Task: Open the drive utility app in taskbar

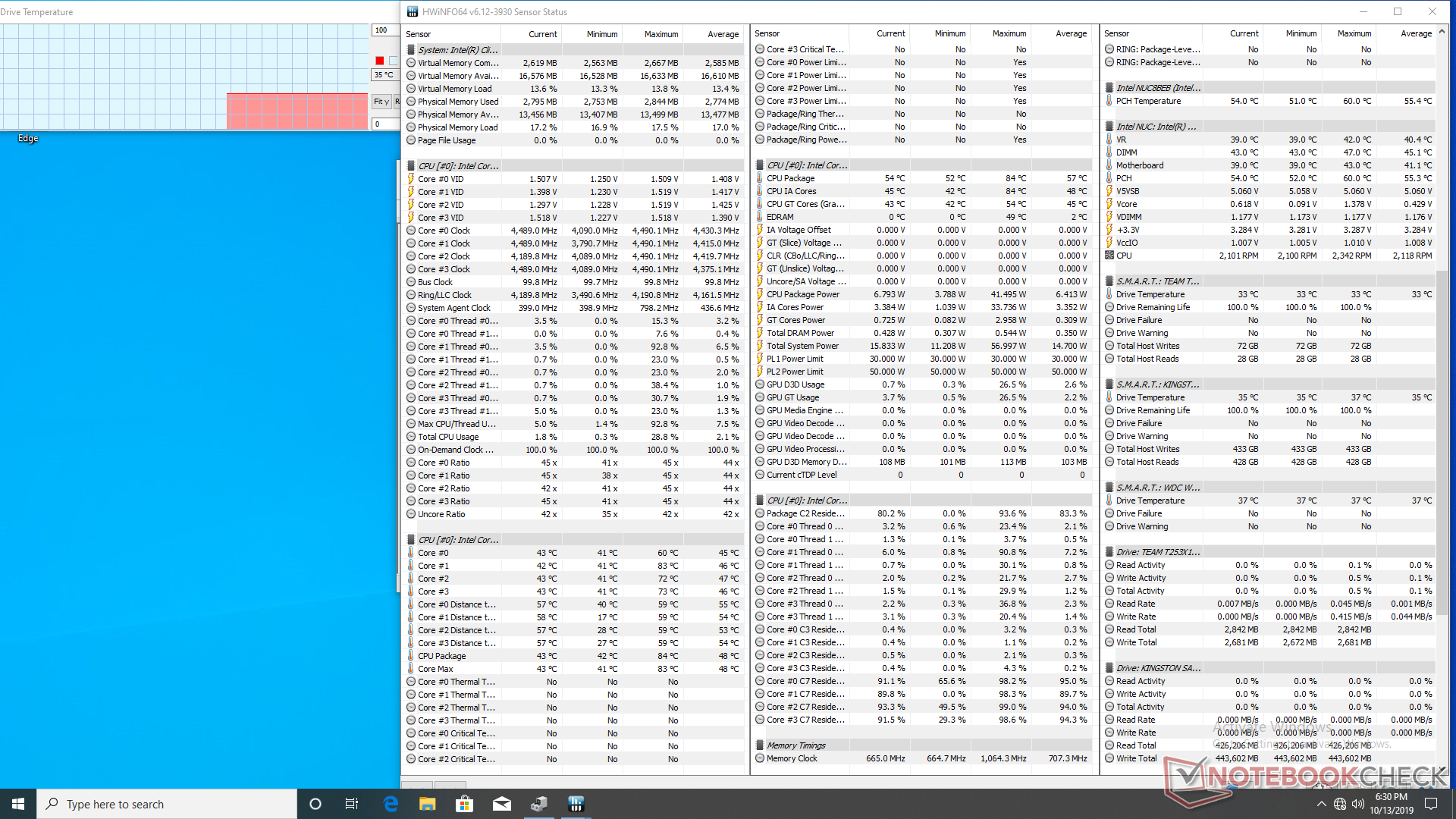Action: (538, 804)
